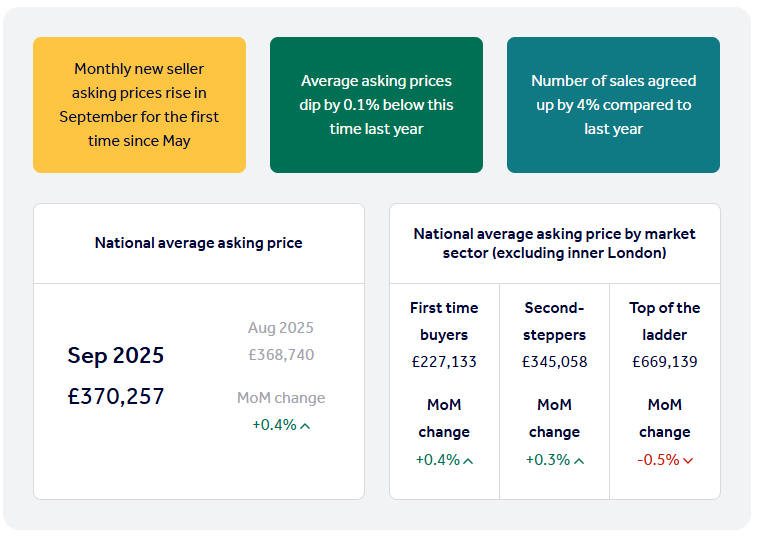Click the Aug 2025 comparison label
Image resolution: width=760 pixels, height=537 pixels.
click(x=281, y=328)
